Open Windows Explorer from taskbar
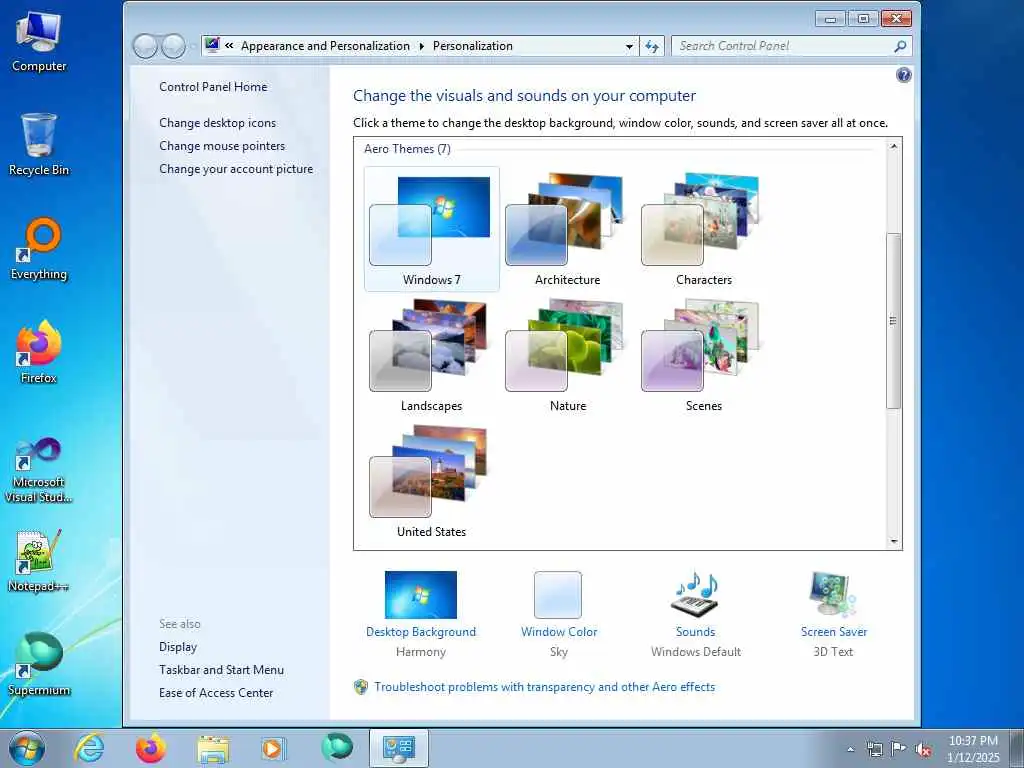This screenshot has width=1024, height=768. click(213, 748)
